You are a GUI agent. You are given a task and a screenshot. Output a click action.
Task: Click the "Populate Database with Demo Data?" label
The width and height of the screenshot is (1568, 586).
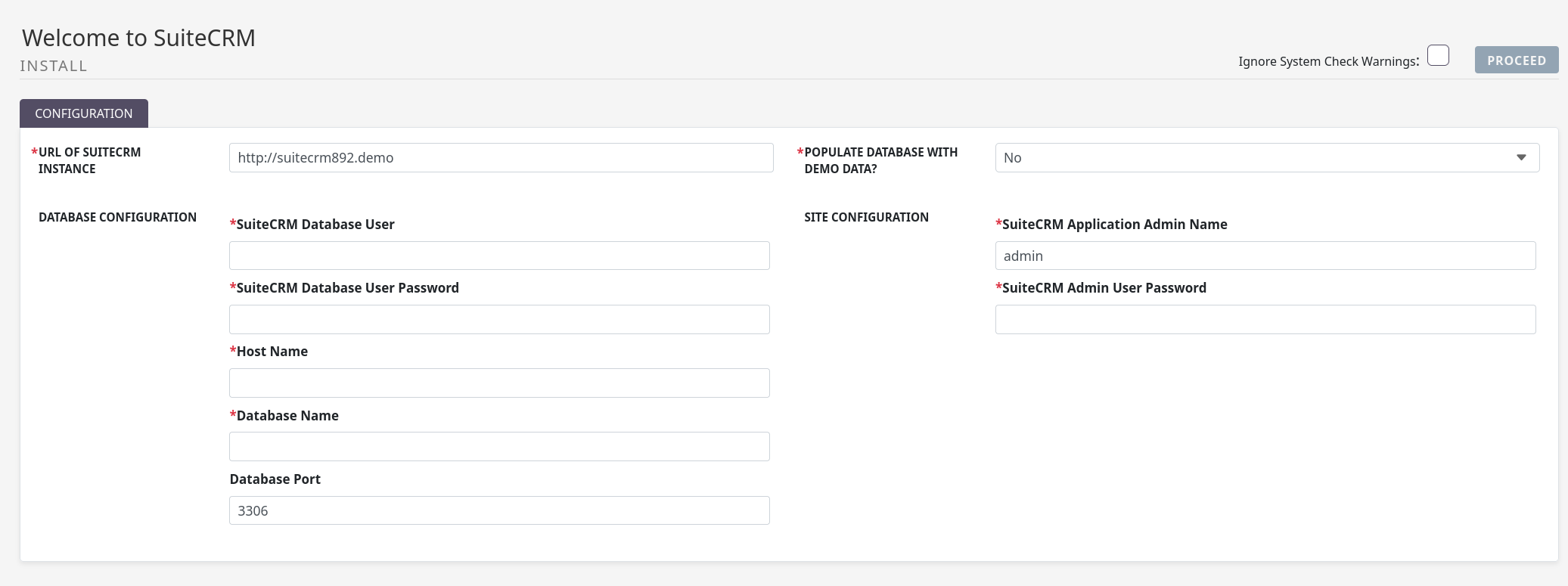[x=880, y=160]
